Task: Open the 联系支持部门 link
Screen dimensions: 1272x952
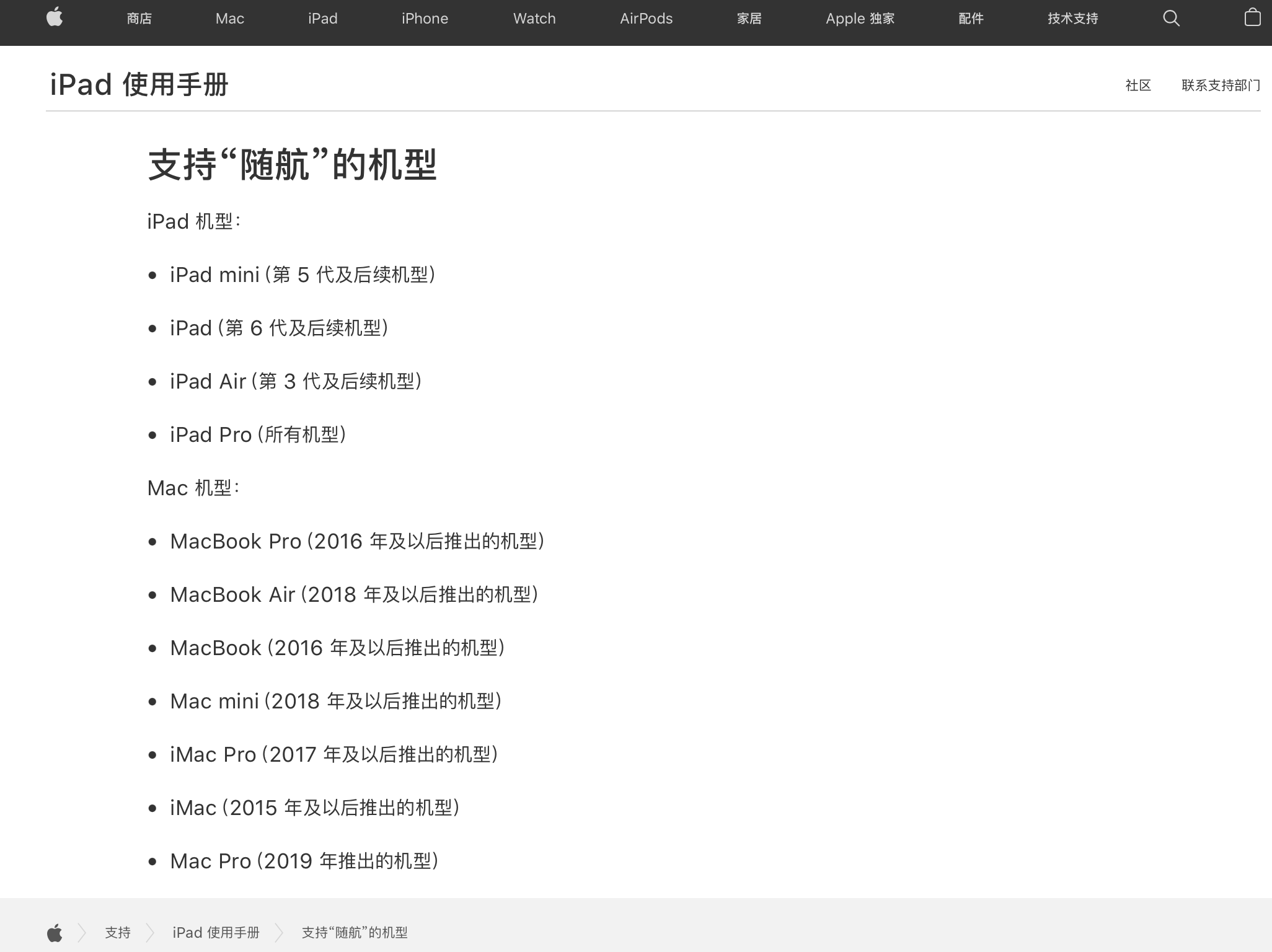Action: [1221, 86]
